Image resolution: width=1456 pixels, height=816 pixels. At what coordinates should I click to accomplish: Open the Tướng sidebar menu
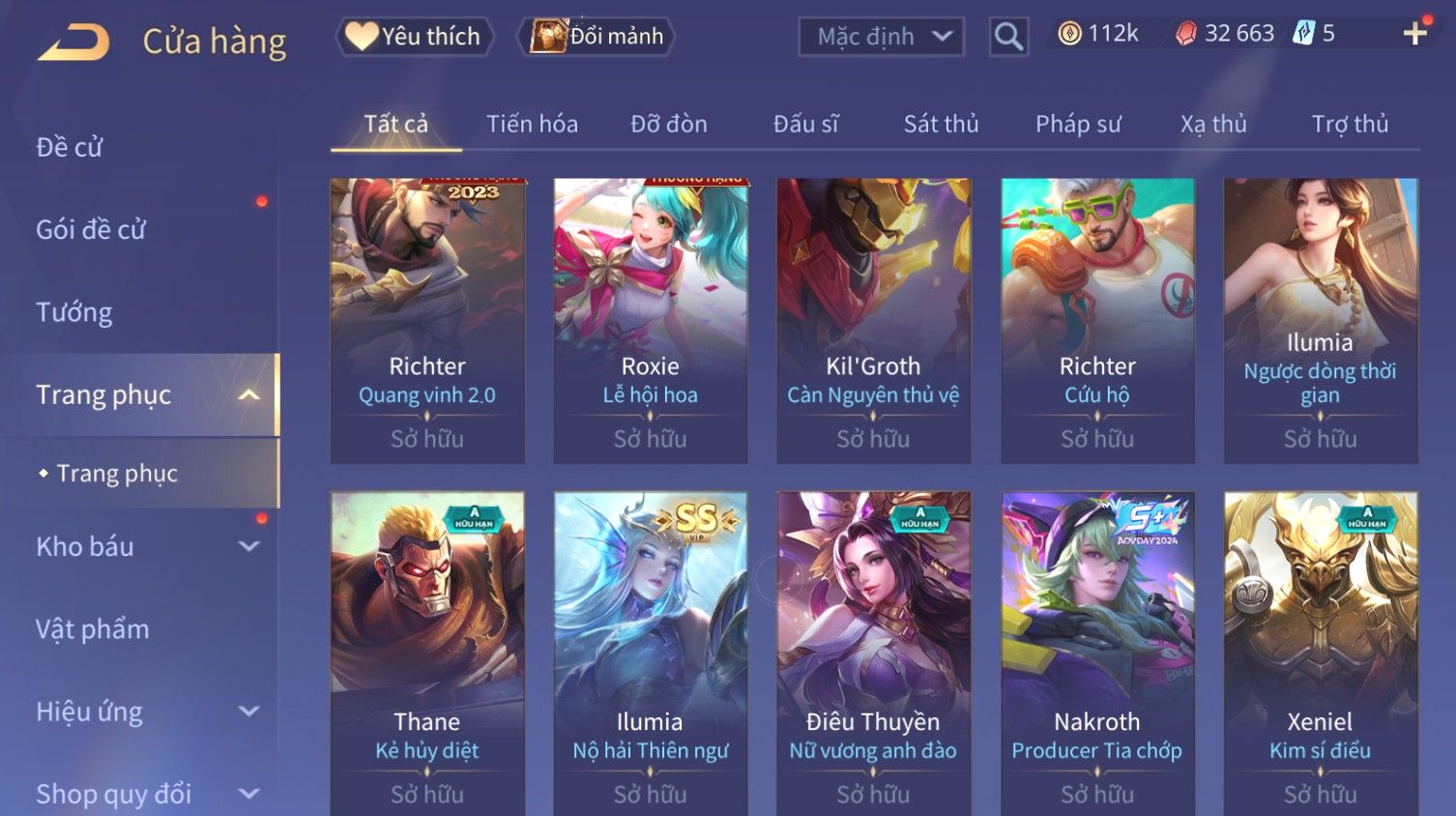[x=74, y=312]
